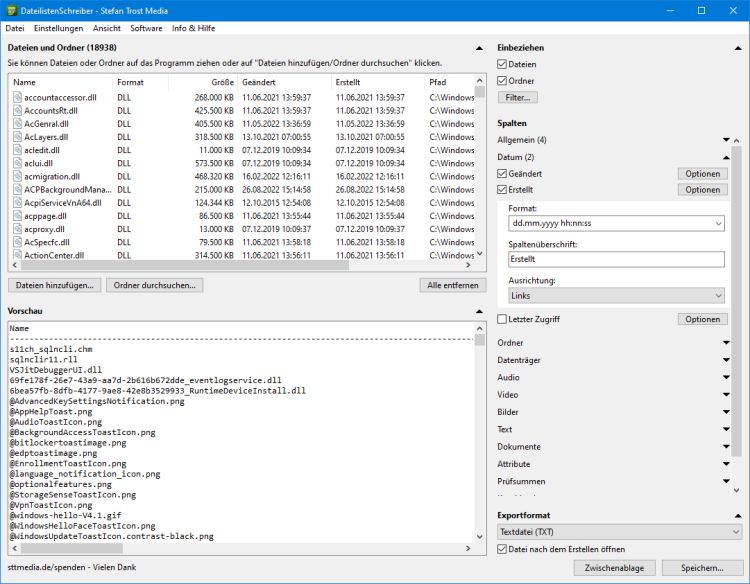Uncheck the Dateien checkbox
Image resolution: width=750 pixels, height=584 pixels.
coord(503,64)
